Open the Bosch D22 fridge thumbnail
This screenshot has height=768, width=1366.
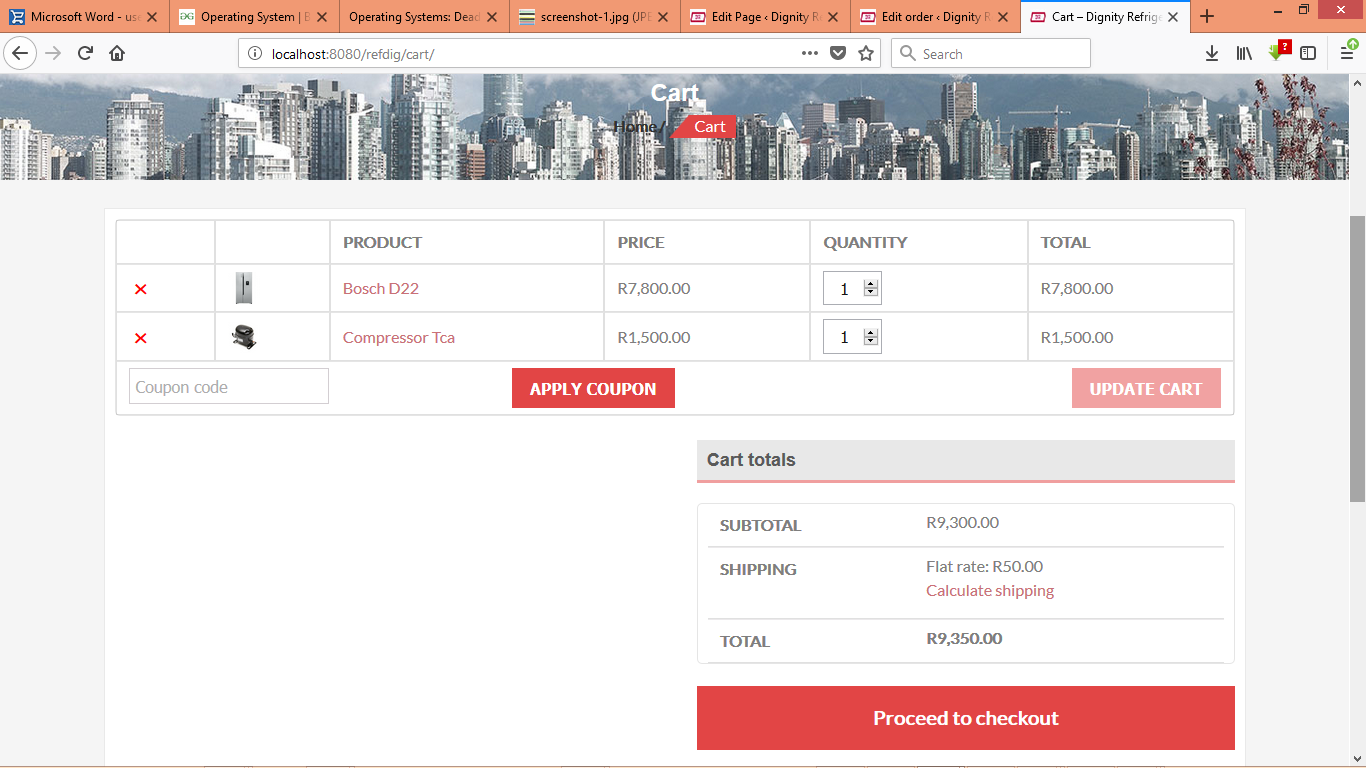(244, 288)
